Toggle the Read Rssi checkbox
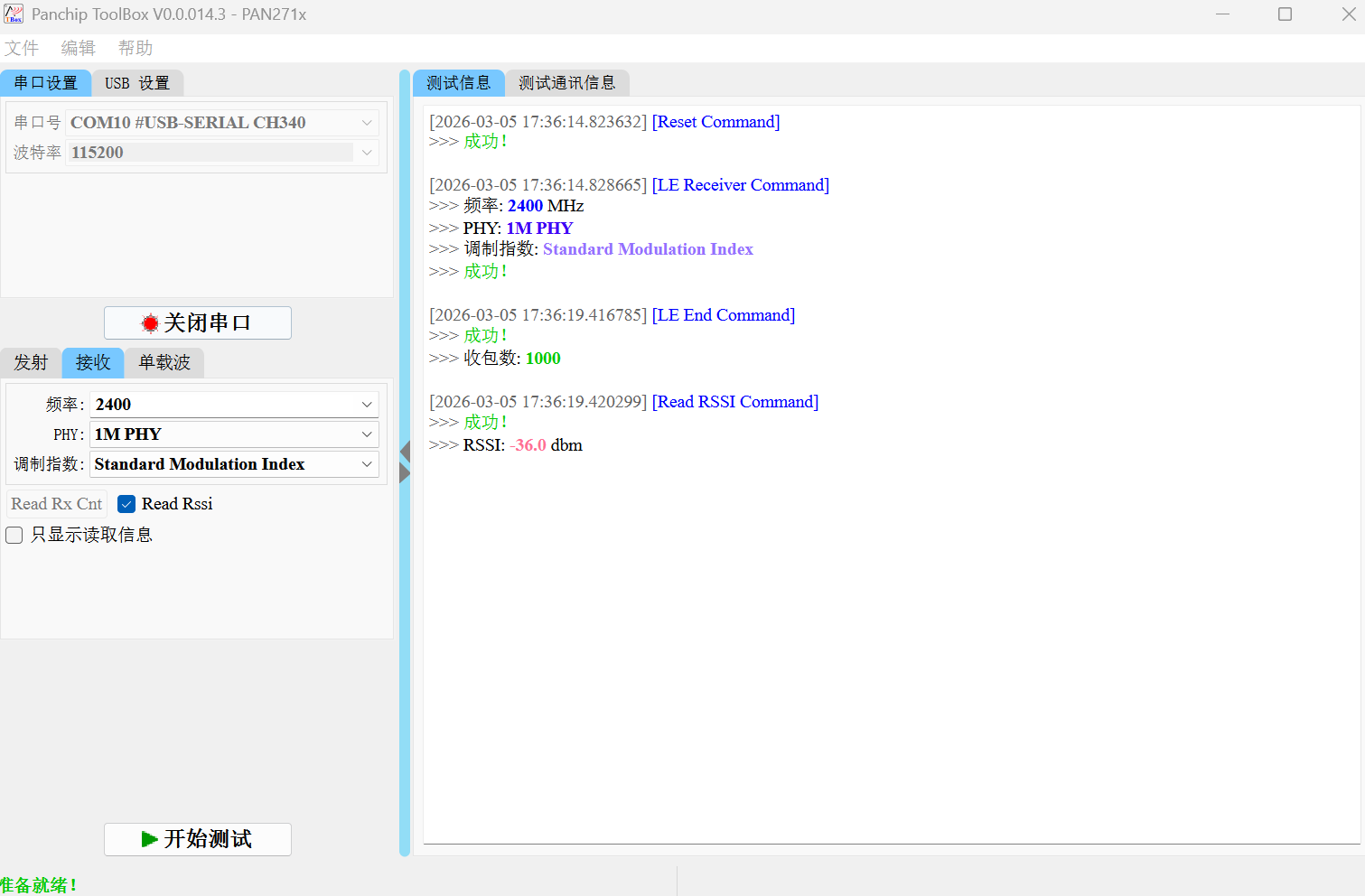This screenshot has width=1365, height=896. coord(127,504)
